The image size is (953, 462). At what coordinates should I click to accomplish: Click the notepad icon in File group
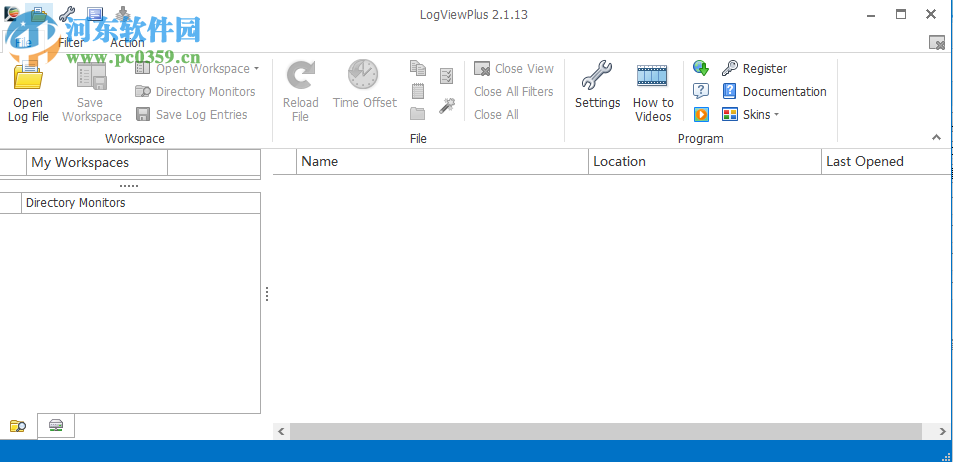[x=418, y=91]
